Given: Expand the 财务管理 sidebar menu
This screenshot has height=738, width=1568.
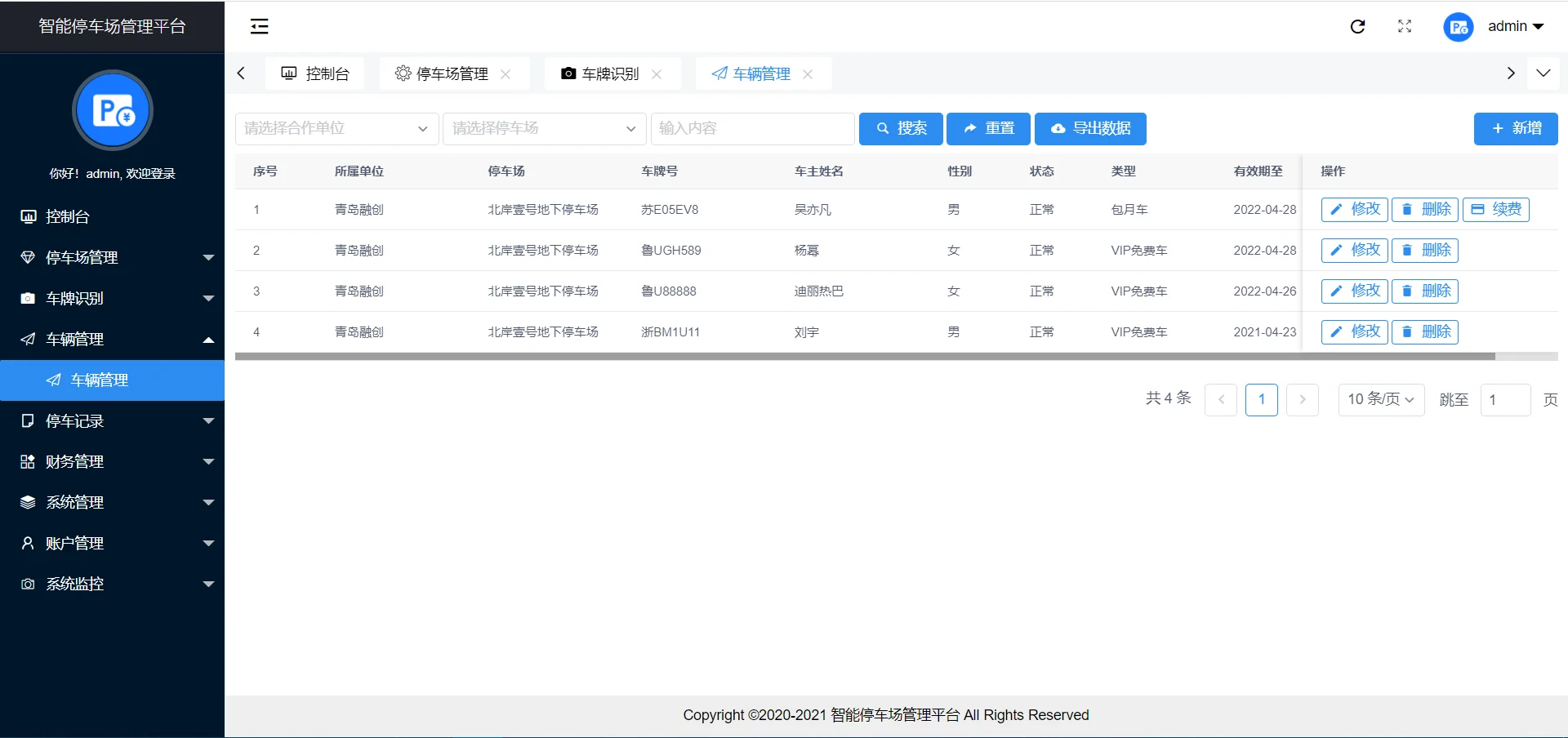Looking at the screenshot, I should 112,462.
